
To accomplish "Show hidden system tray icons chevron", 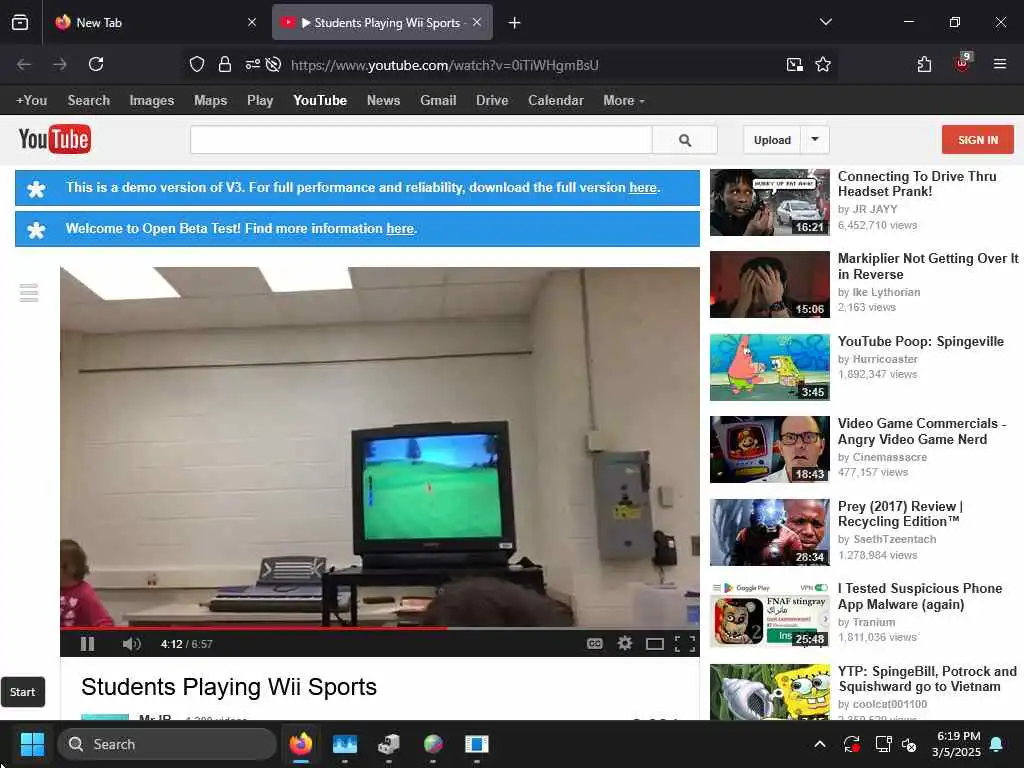I will (x=820, y=744).
